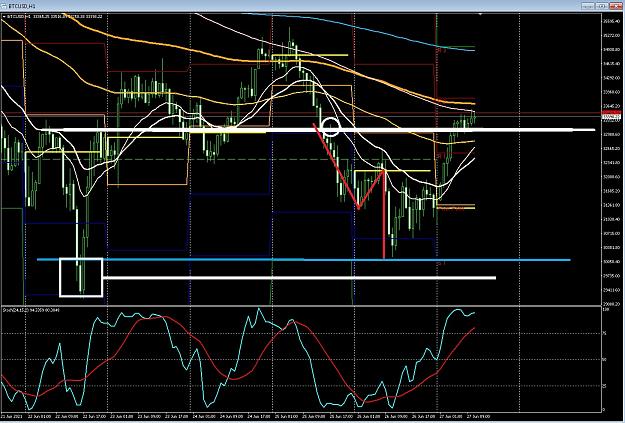Viewport: 625px width, 423px height.
Task: Minimize the BTCUSD,H1 chart window
Action: pos(588,6)
